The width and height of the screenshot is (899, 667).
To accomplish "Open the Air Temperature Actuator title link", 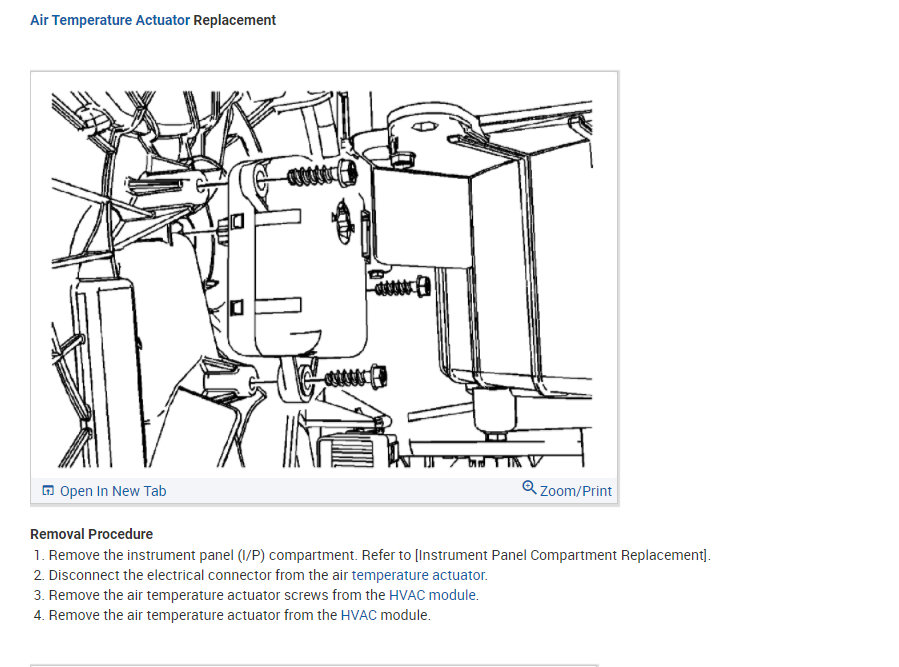I will (x=110, y=20).
